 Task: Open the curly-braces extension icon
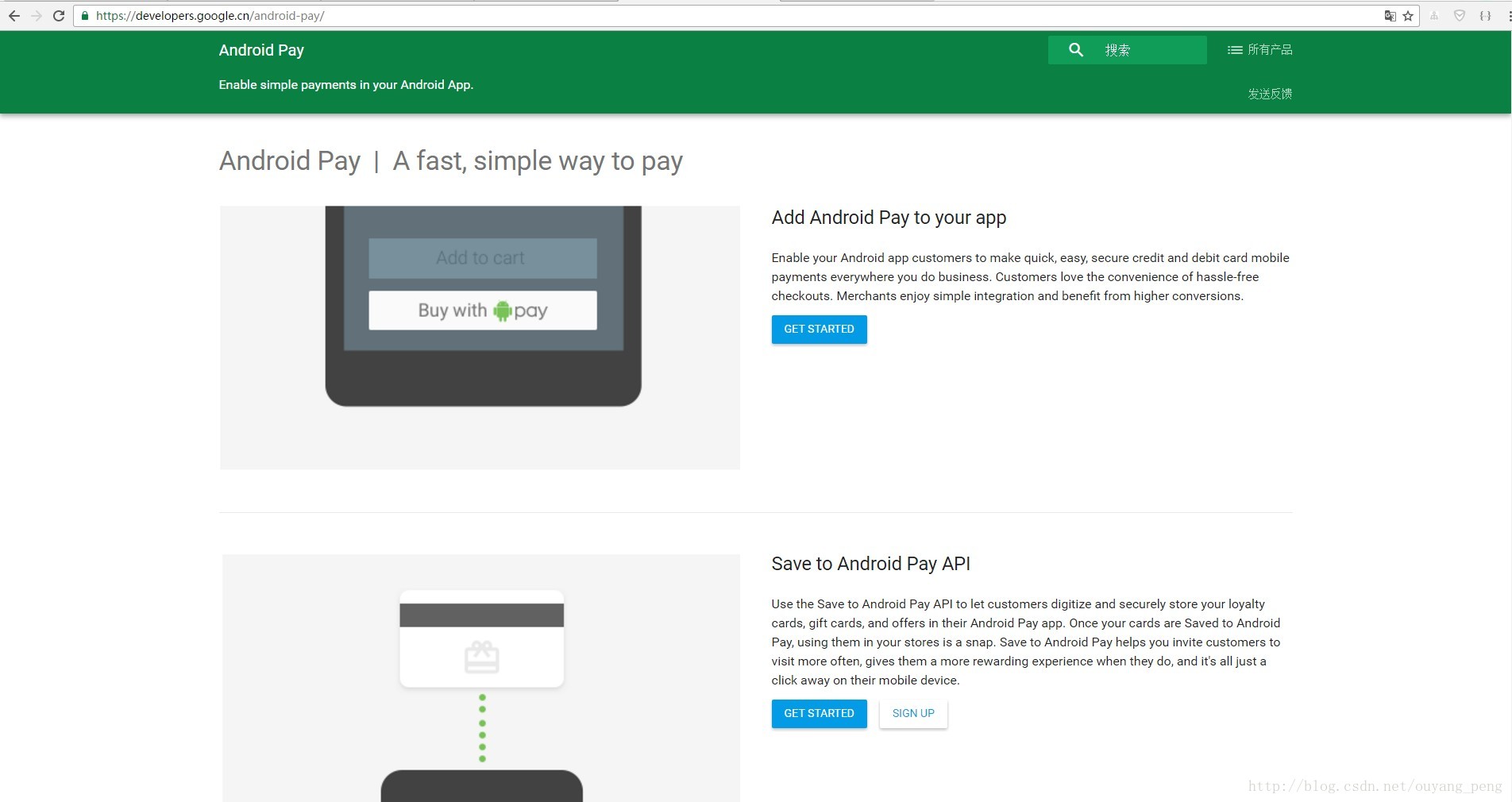pos(1485,16)
